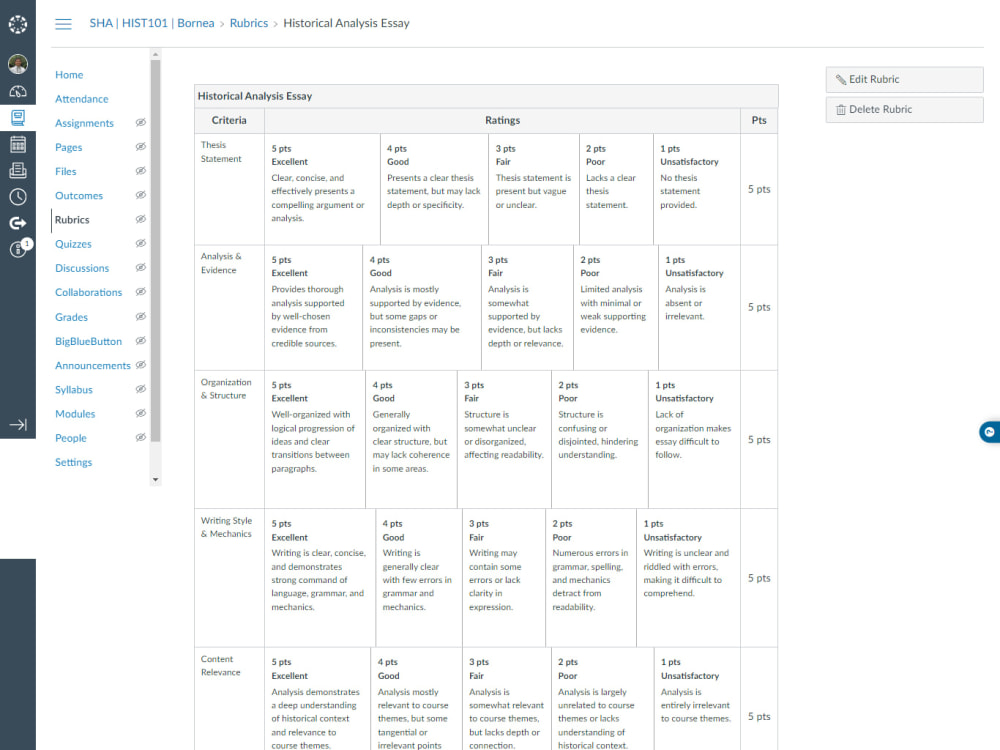
Task: Click the Content Relevance criterion cell
Action: [x=229, y=699]
